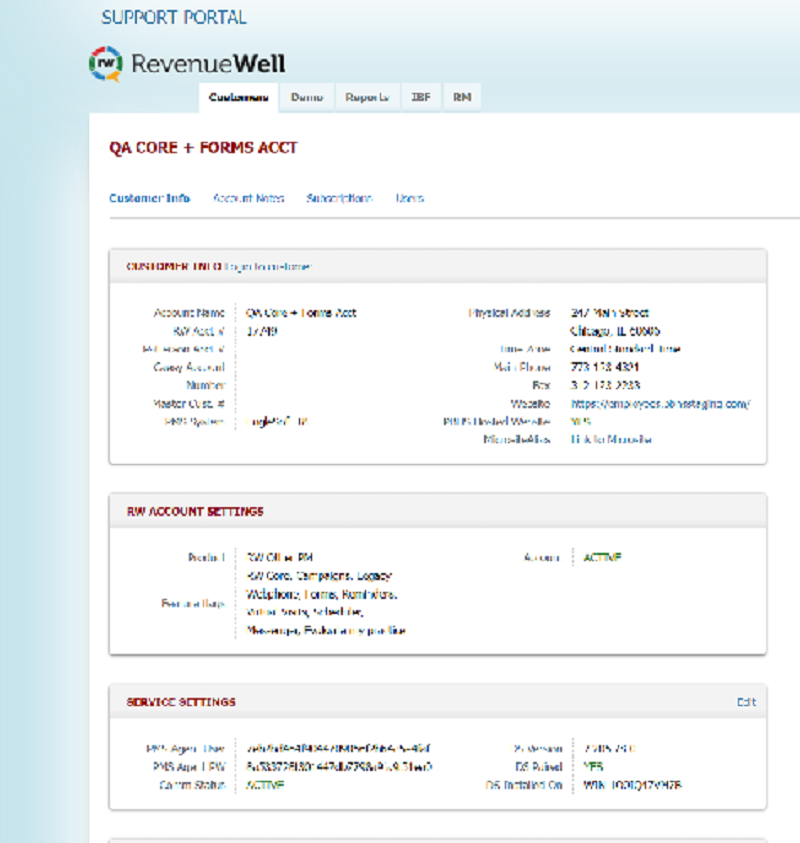Click the PMS Agent User ID value
The height and width of the screenshot is (843, 800).
pyautogui.click(x=339, y=749)
